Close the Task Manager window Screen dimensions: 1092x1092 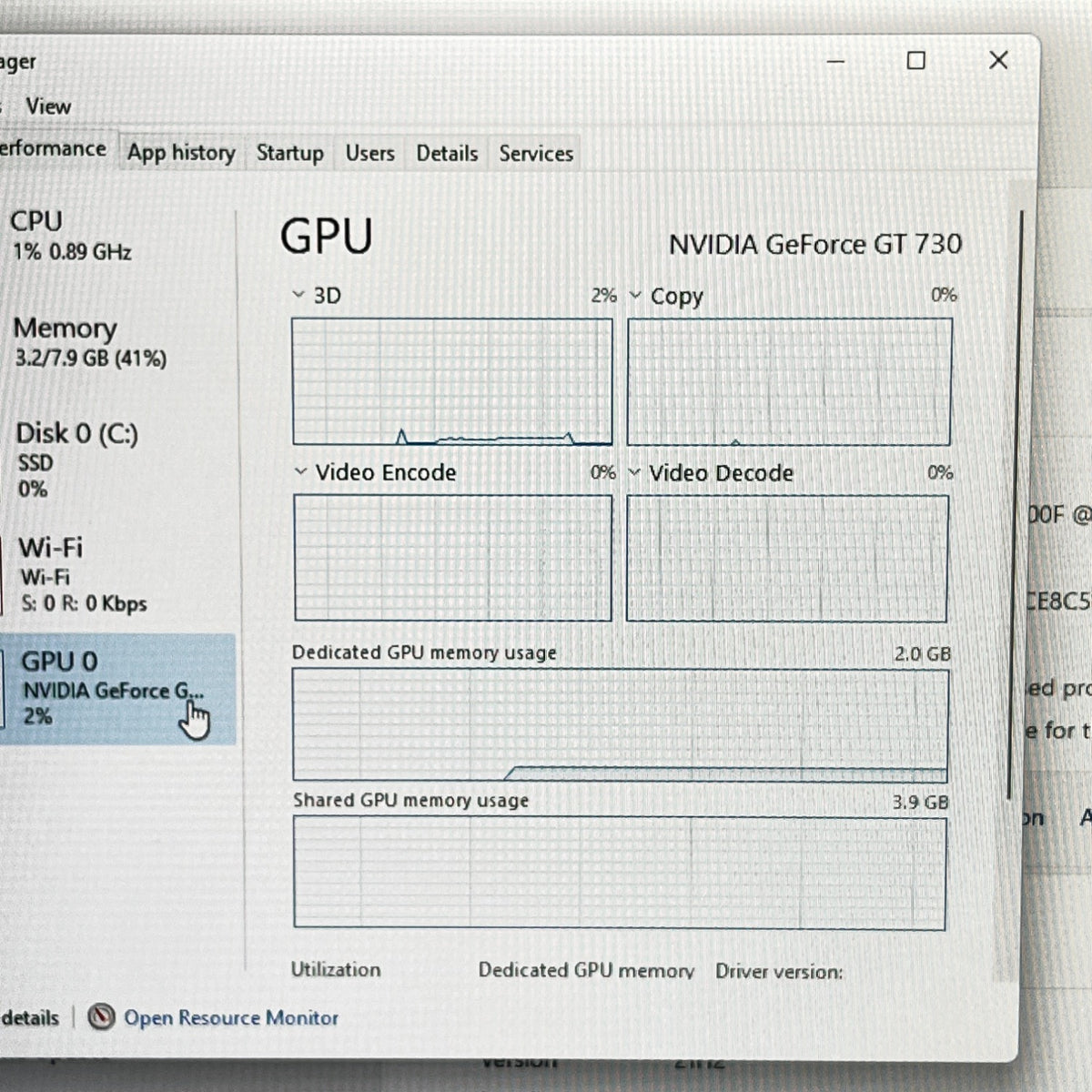(998, 60)
